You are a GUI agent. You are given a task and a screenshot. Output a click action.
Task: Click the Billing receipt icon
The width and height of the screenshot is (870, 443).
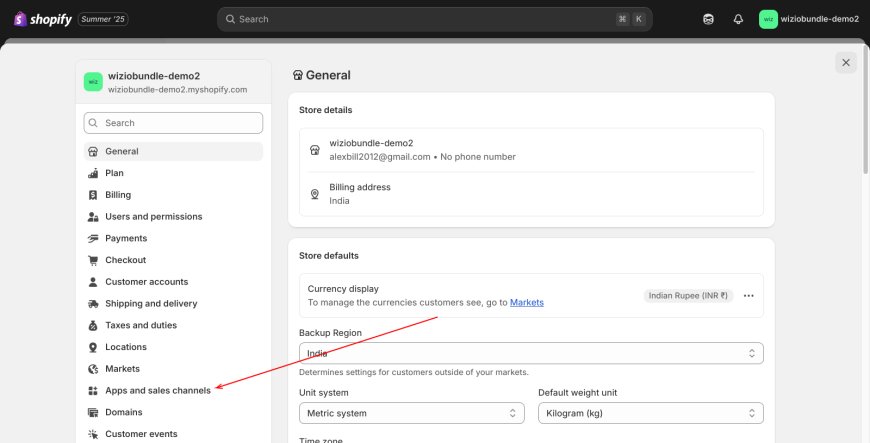click(93, 195)
